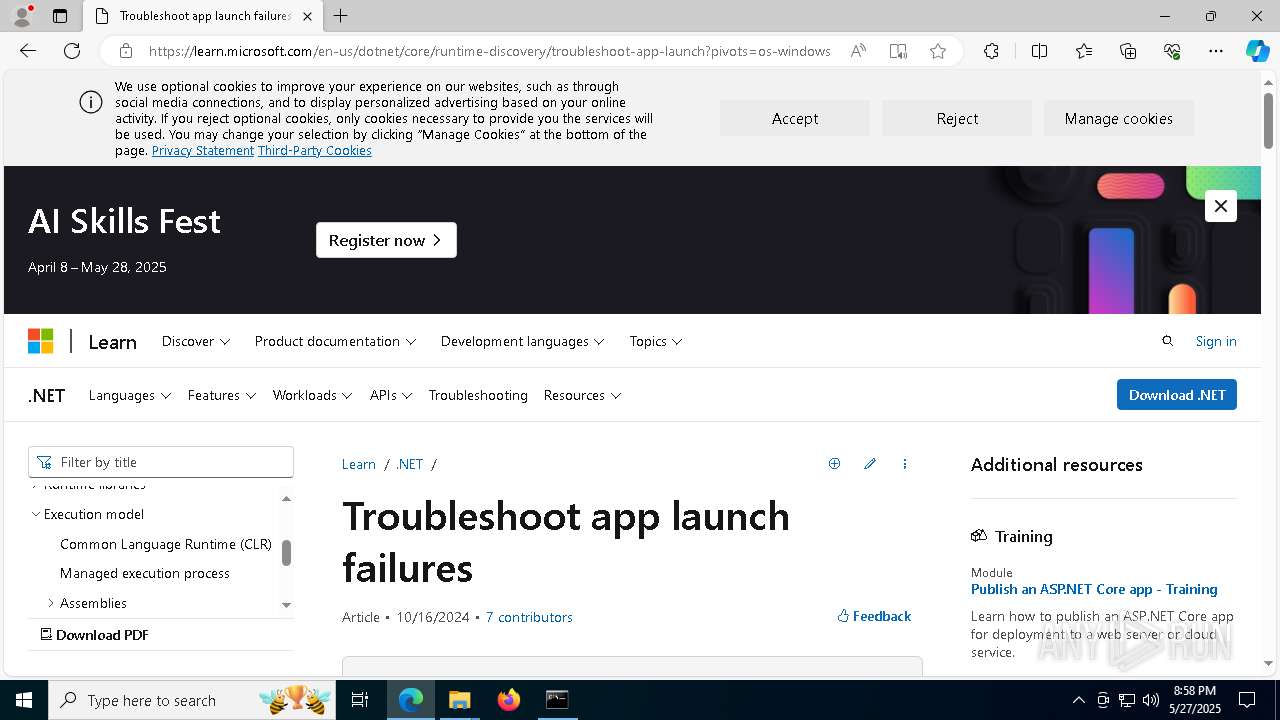Close the Troubleshoot app launch tab

(307, 16)
